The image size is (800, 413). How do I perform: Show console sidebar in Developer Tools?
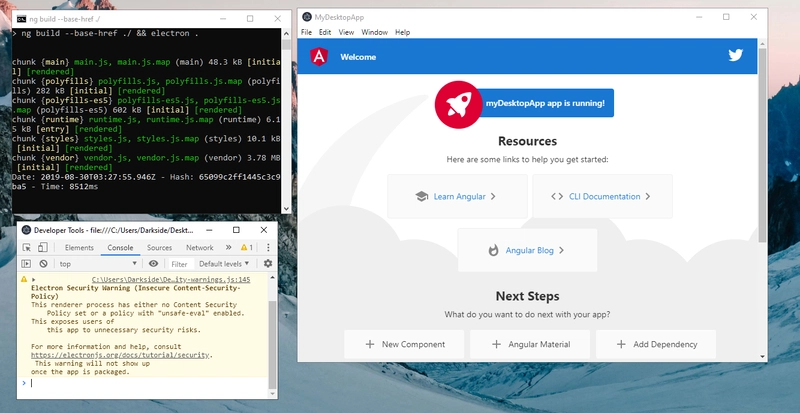[x=26, y=263]
